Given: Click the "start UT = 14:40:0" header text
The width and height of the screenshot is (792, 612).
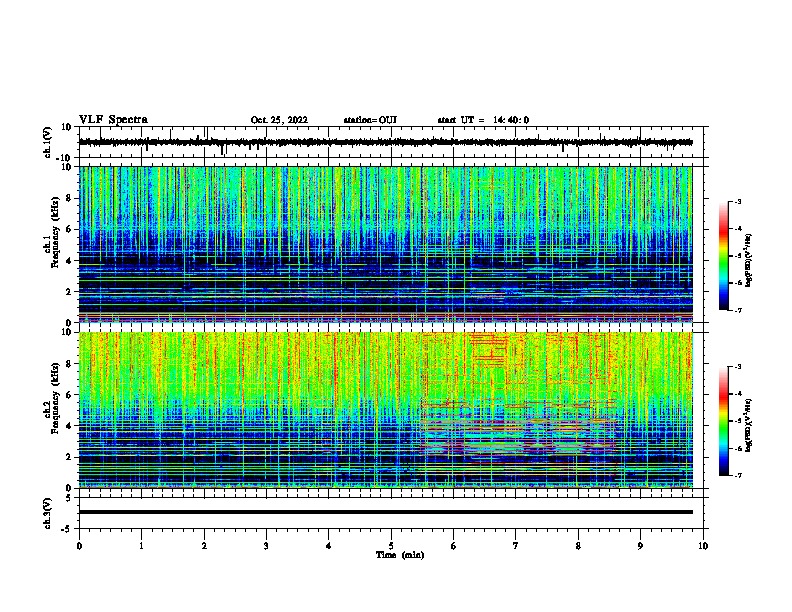Looking at the screenshot, I should coord(483,120).
